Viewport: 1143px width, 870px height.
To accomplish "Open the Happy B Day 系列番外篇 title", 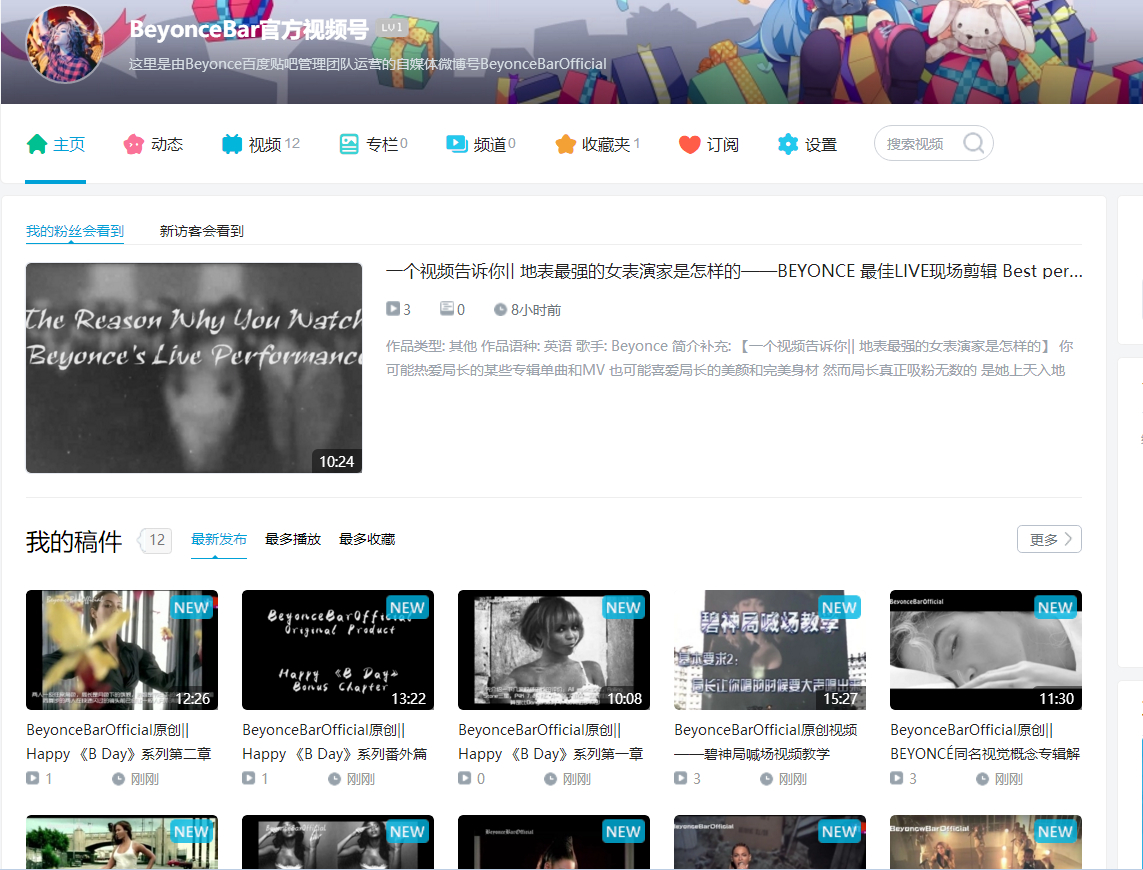I will coord(335,742).
